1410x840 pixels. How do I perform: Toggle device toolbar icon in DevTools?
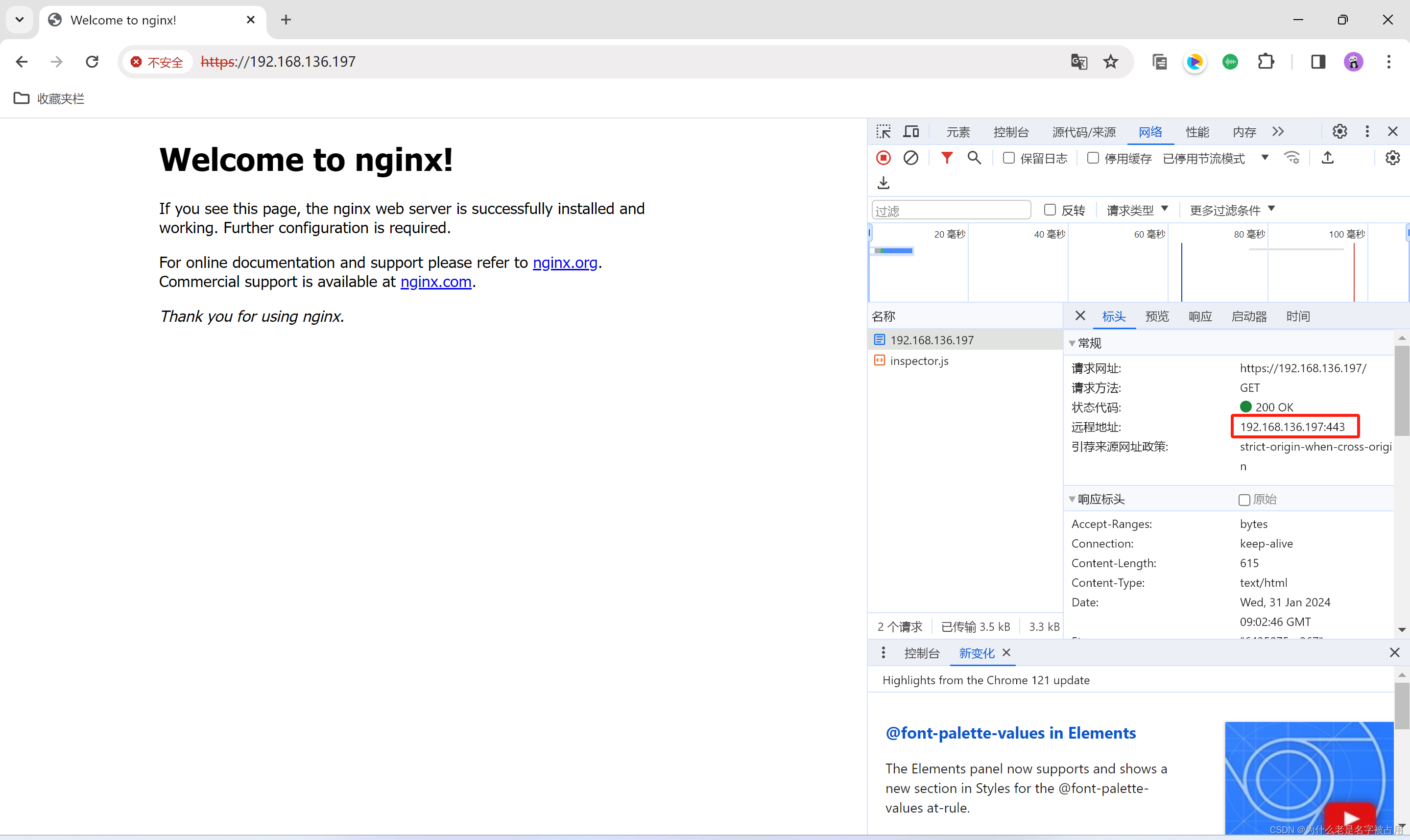[x=911, y=132]
